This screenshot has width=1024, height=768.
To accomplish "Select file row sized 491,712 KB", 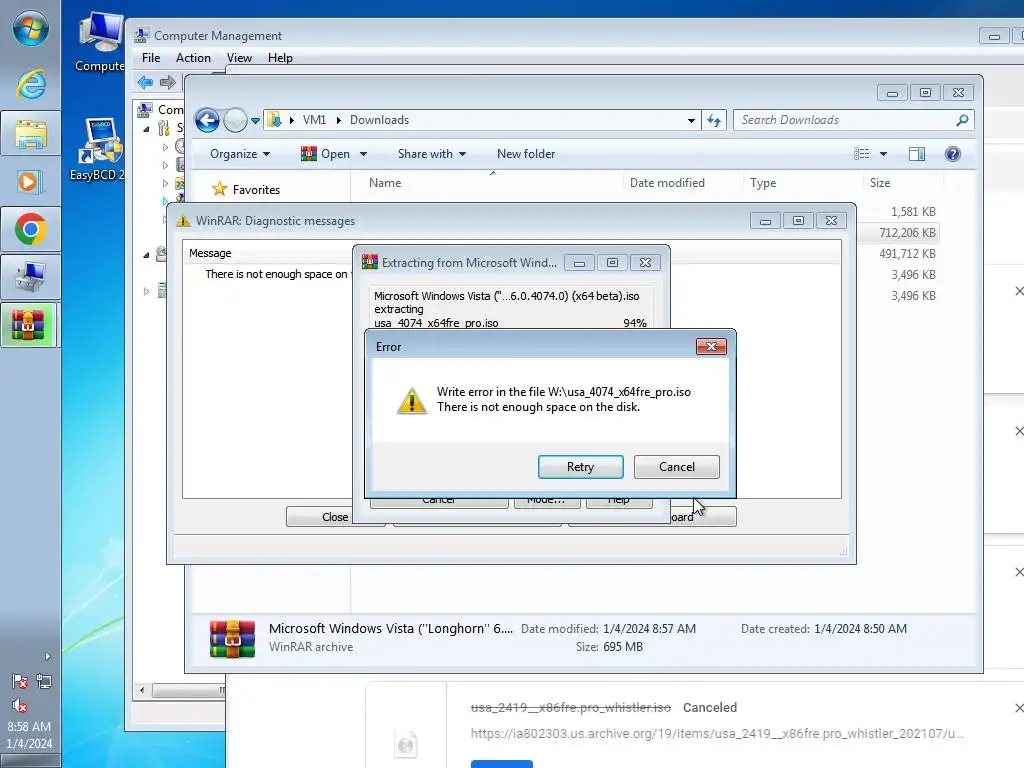I will 900,253.
